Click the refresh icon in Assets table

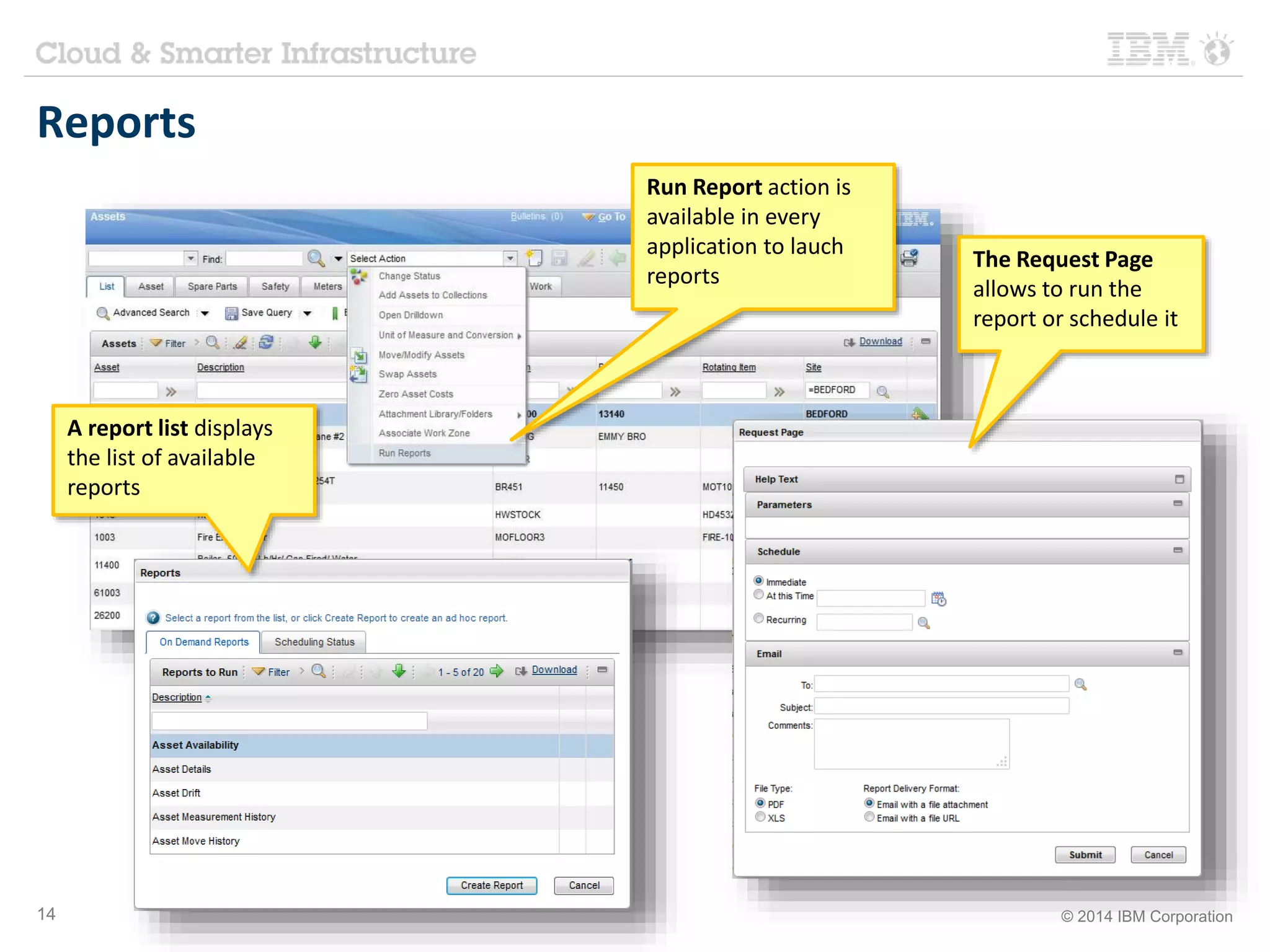click(x=266, y=342)
